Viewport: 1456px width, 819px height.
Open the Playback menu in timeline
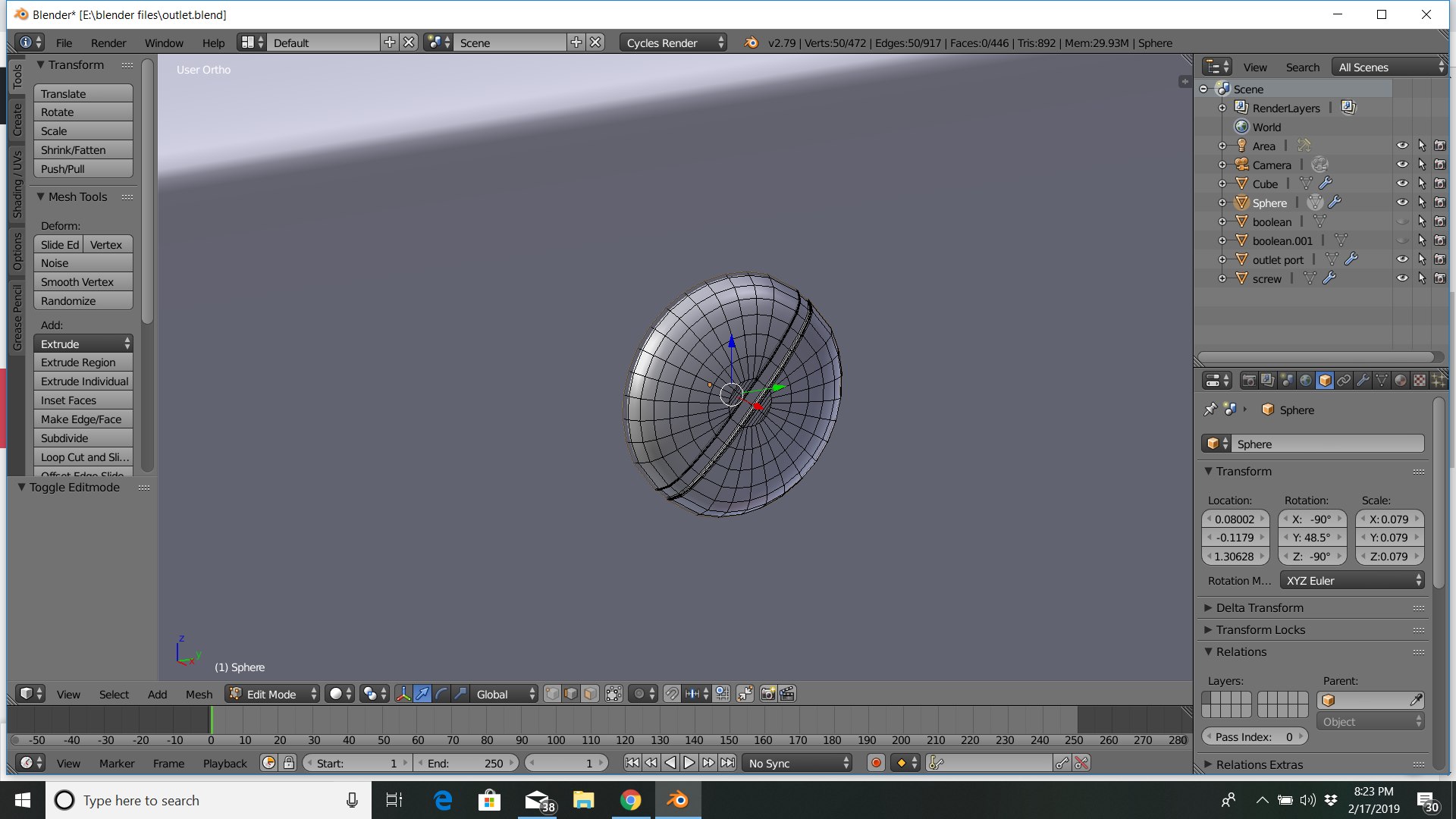(x=225, y=763)
